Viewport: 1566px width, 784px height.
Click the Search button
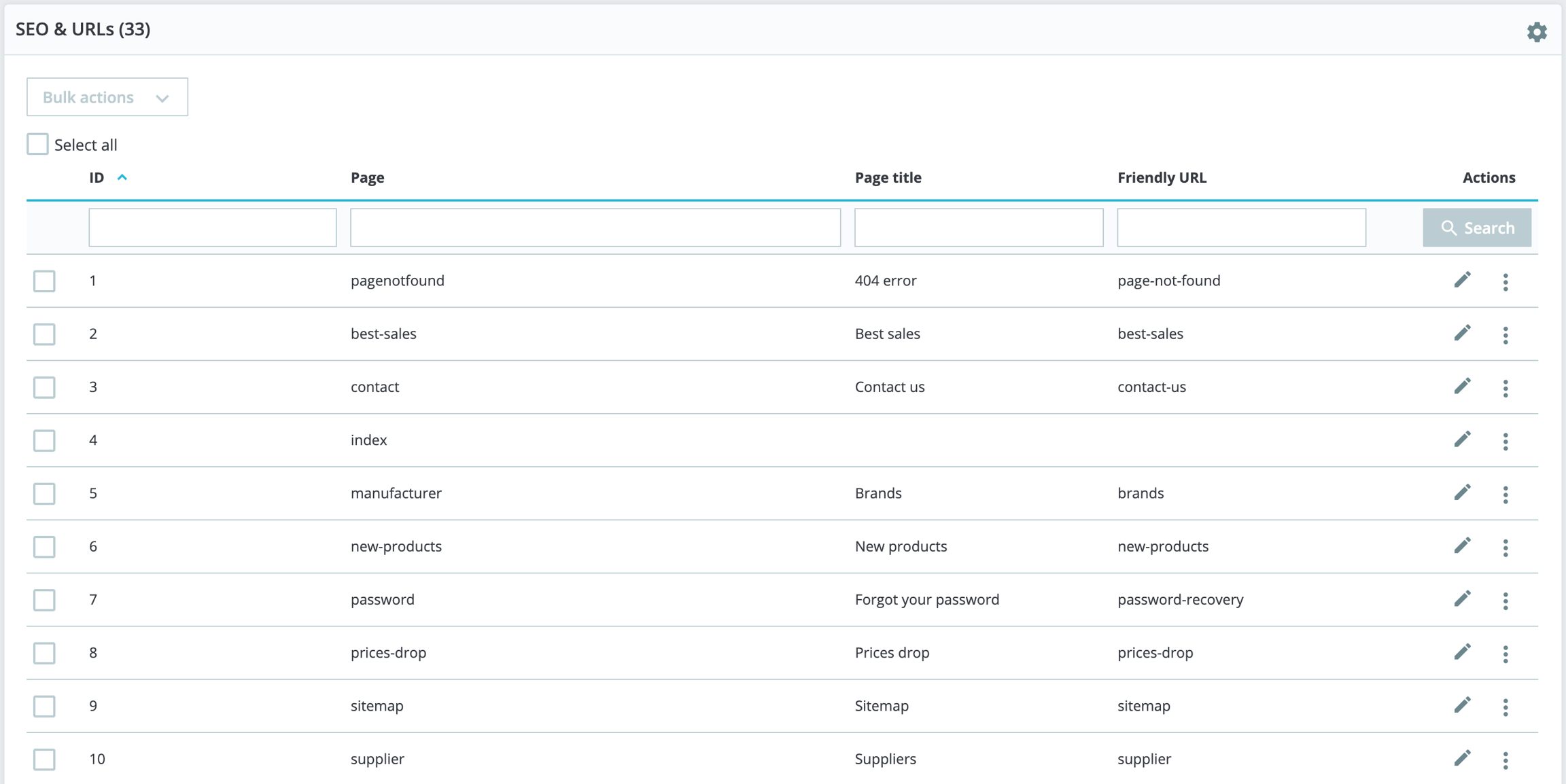click(1477, 228)
